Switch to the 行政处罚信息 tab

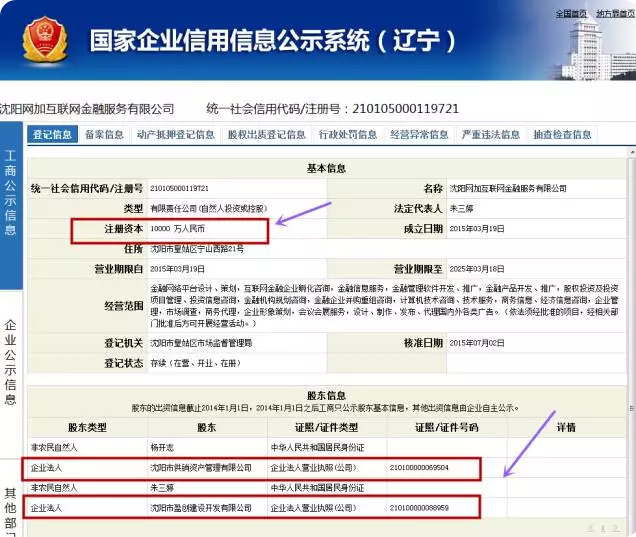[x=348, y=134]
